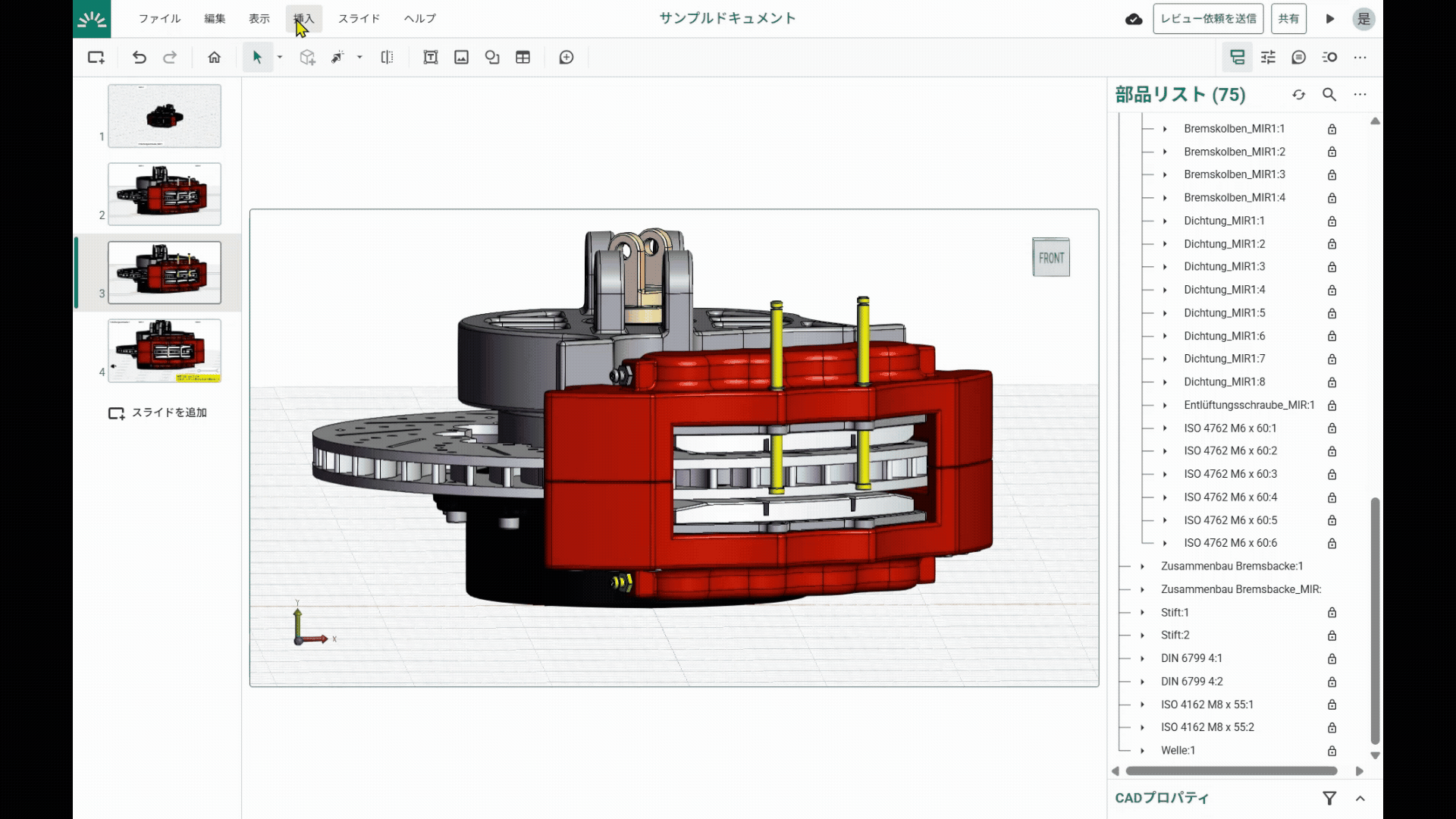This screenshot has width=1456, height=819.
Task: Open the ファイル menu
Action: point(159,18)
